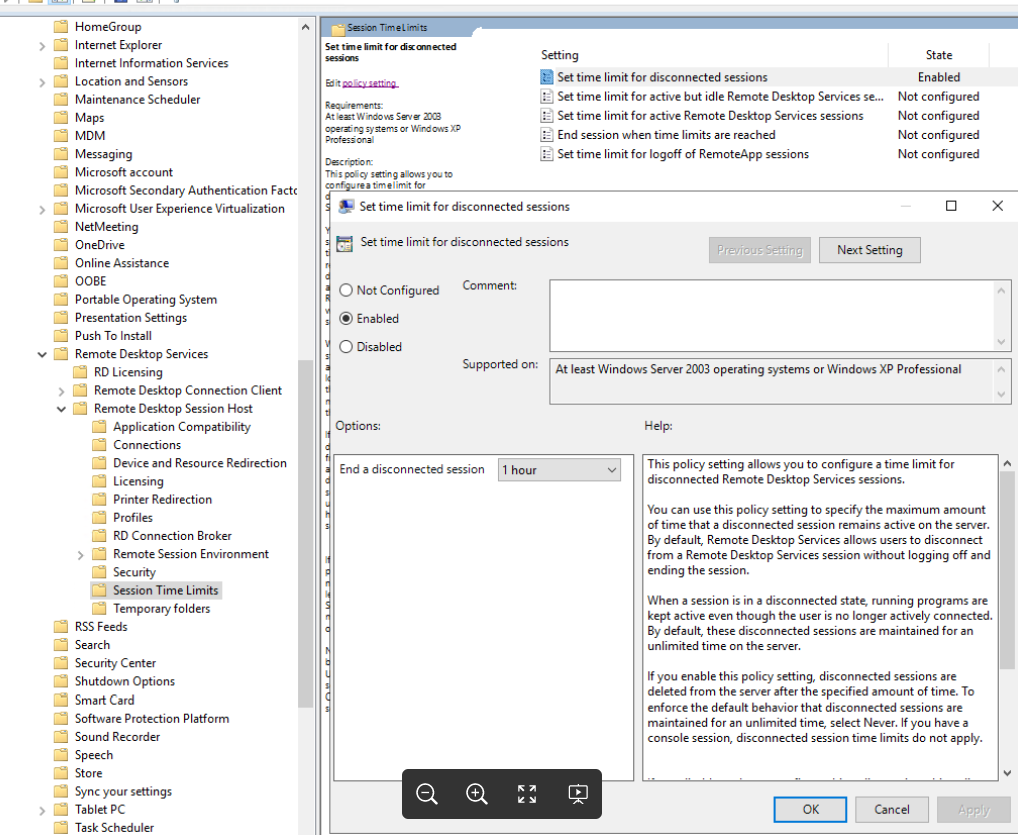Click folder icon next to OneDrive
The height and width of the screenshot is (835, 1018).
coord(61,245)
